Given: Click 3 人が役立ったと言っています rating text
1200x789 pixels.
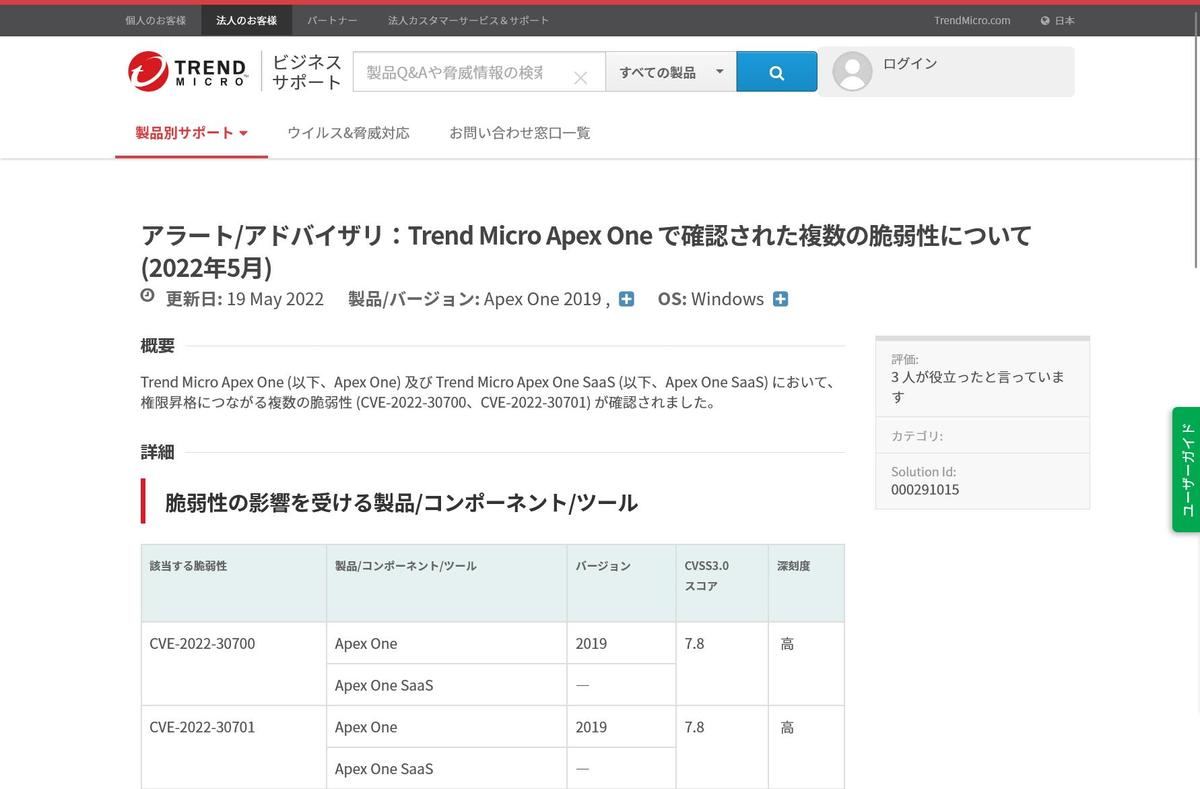Looking at the screenshot, I should [x=977, y=387].
